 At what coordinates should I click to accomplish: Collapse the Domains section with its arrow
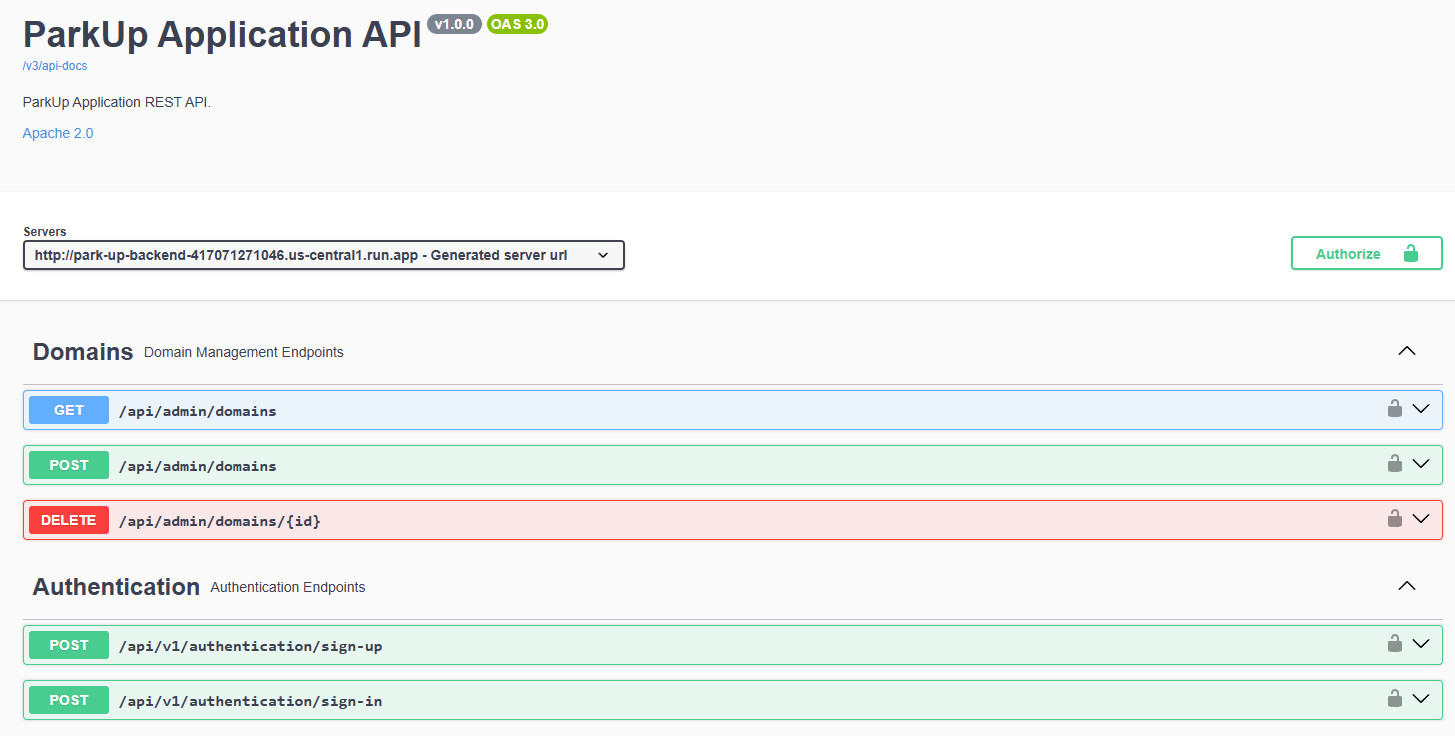coord(1407,351)
